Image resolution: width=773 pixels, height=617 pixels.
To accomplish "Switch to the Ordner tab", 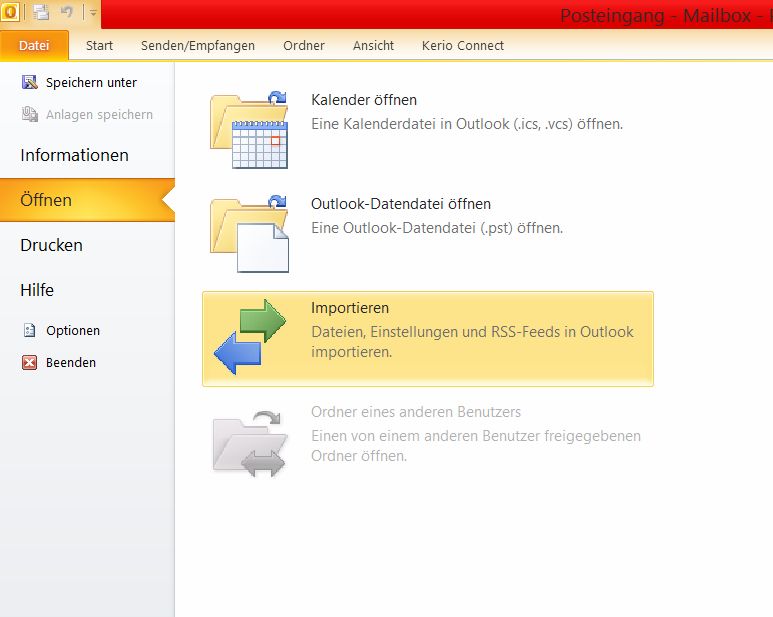I will coord(304,45).
